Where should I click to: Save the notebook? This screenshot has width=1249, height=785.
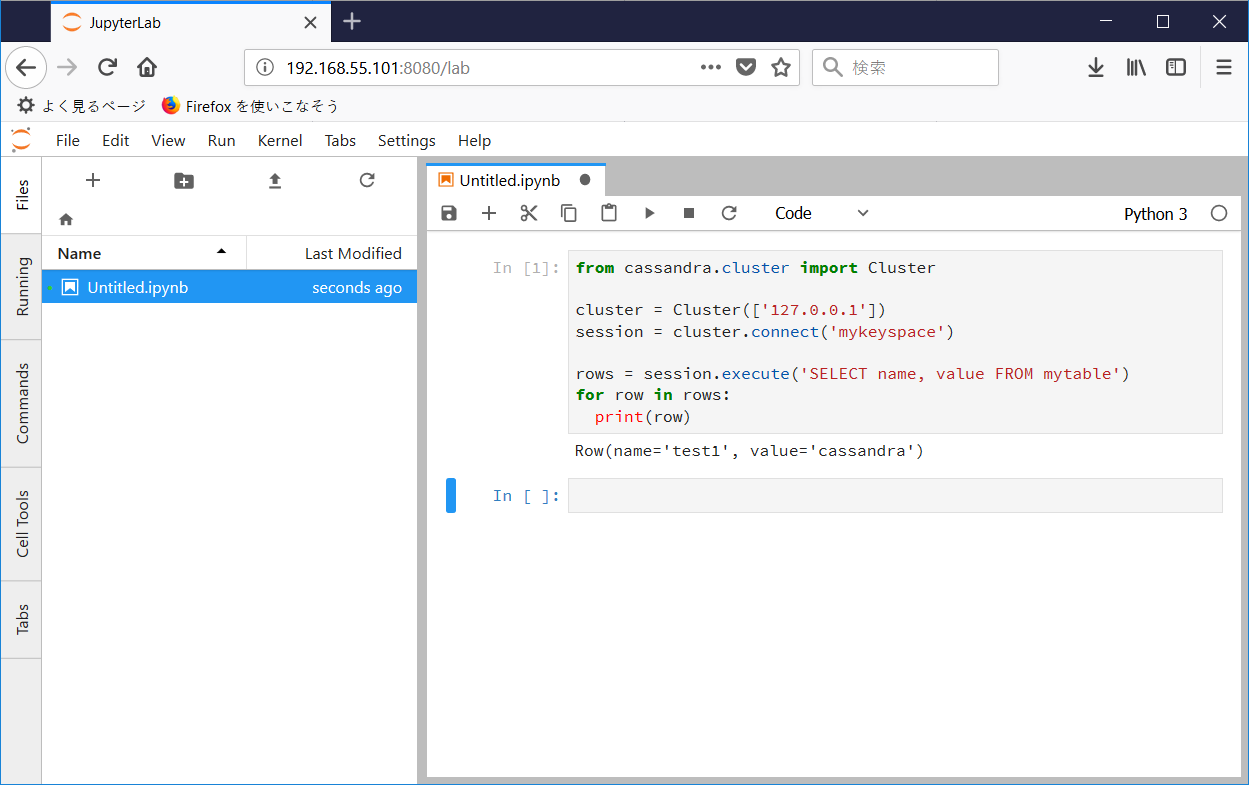(x=448, y=213)
